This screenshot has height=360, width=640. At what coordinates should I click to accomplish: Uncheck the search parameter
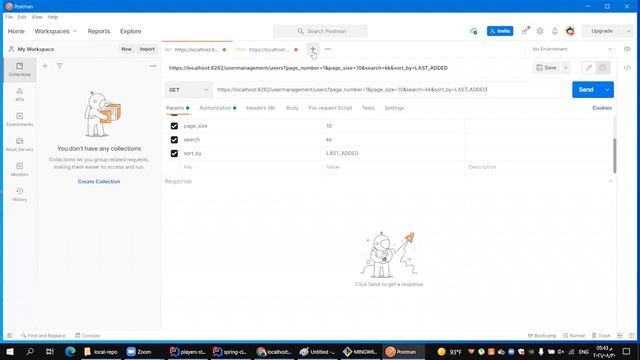point(174,140)
